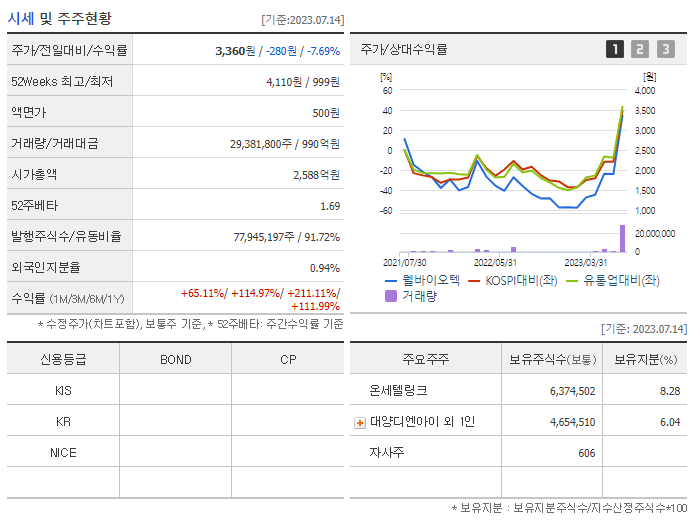
Task: Switch to chart tab 2
Action: [x=640, y=49]
